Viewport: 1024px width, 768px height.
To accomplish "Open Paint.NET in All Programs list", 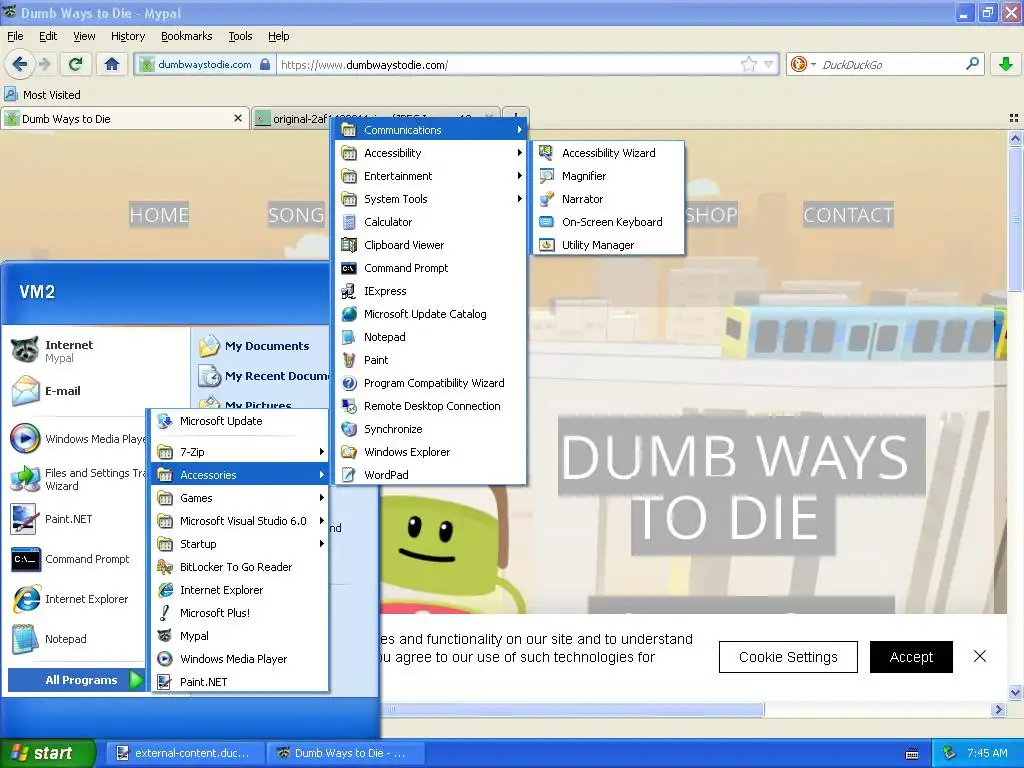I will [x=240, y=682].
